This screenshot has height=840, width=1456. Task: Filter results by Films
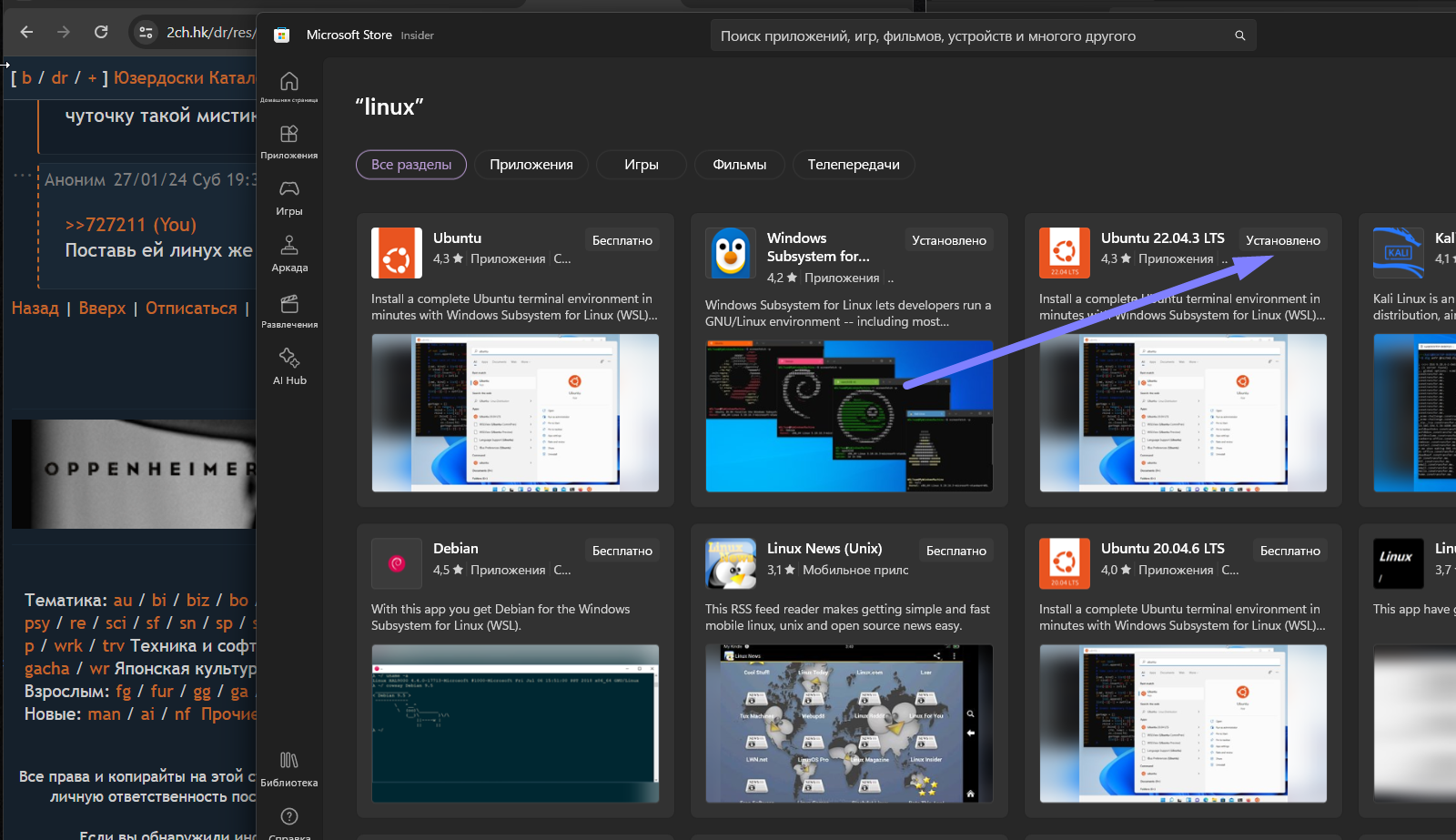point(739,165)
